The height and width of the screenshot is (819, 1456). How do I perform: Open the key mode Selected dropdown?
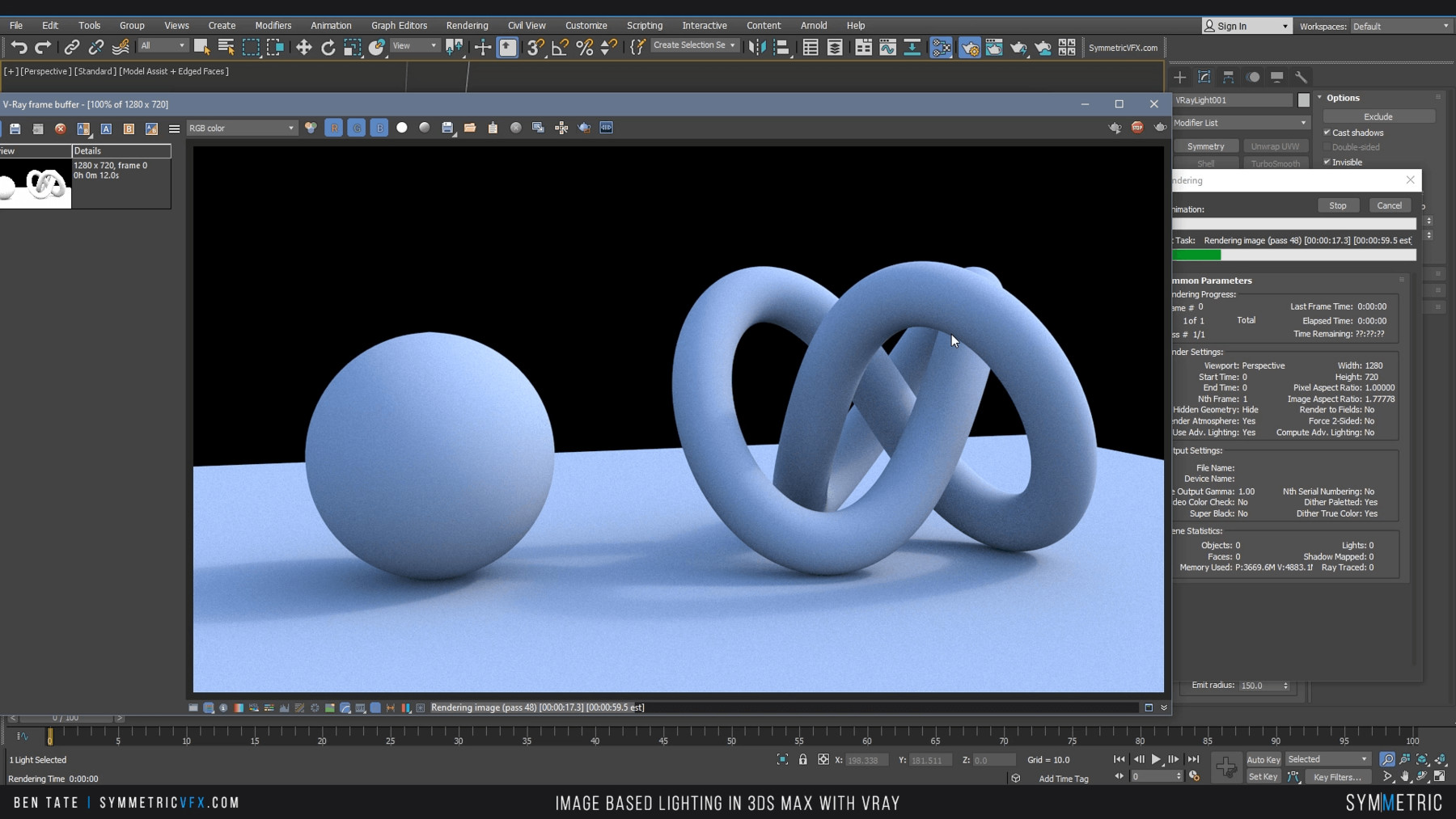click(x=1327, y=759)
